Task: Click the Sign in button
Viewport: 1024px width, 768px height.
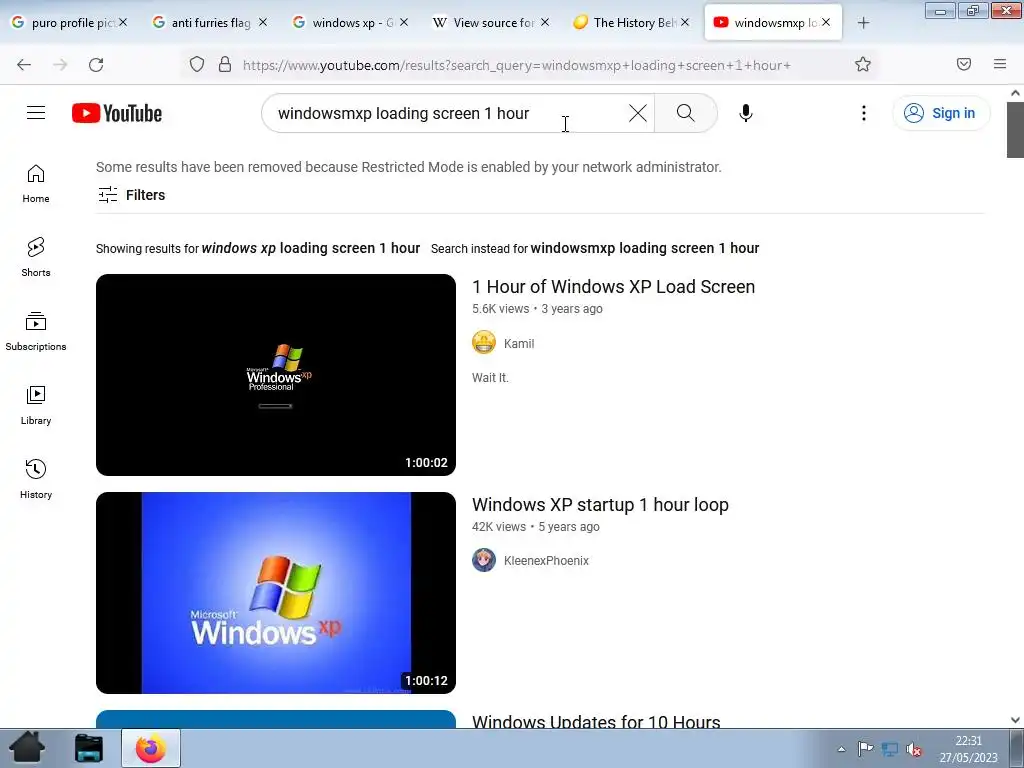Action: (941, 113)
